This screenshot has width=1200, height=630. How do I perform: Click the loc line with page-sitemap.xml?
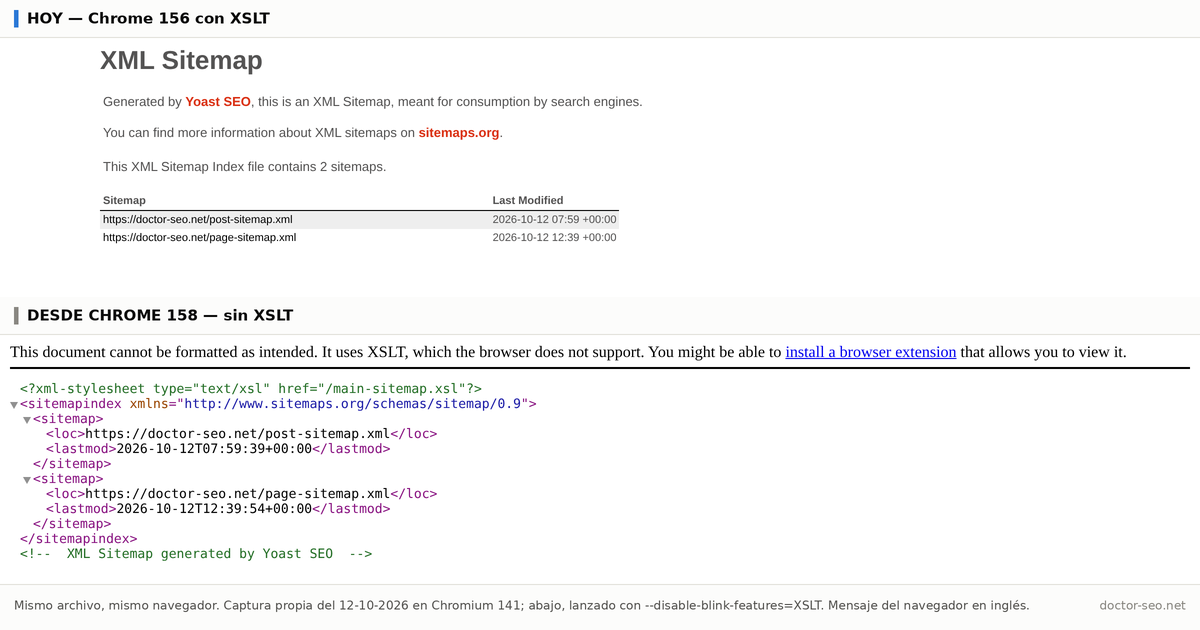tap(241, 494)
